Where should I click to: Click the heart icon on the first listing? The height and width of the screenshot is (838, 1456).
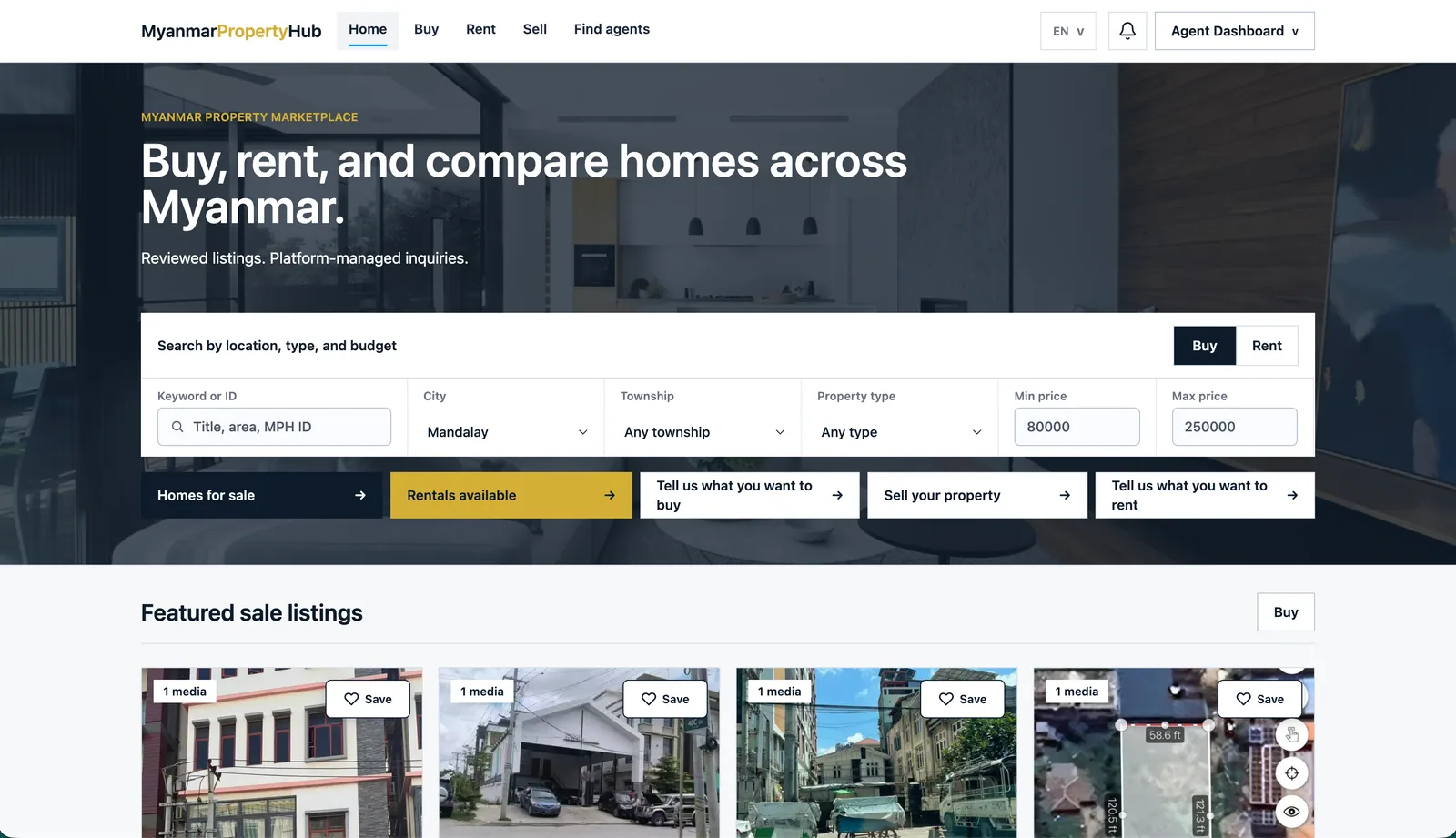point(351,699)
